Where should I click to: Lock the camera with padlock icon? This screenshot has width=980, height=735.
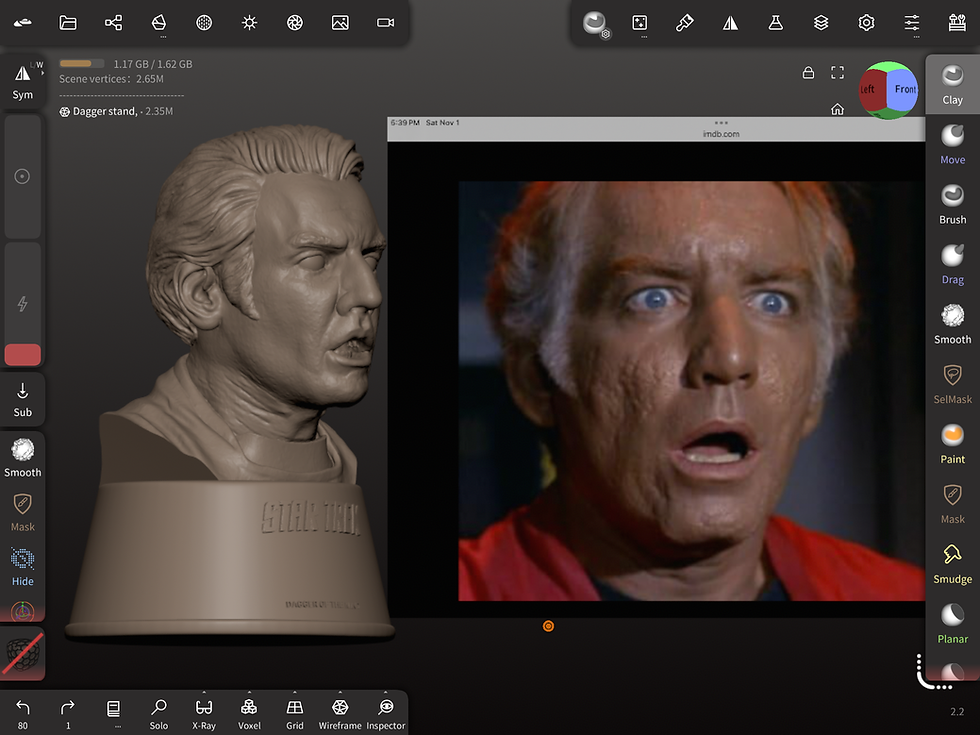[x=808, y=72]
